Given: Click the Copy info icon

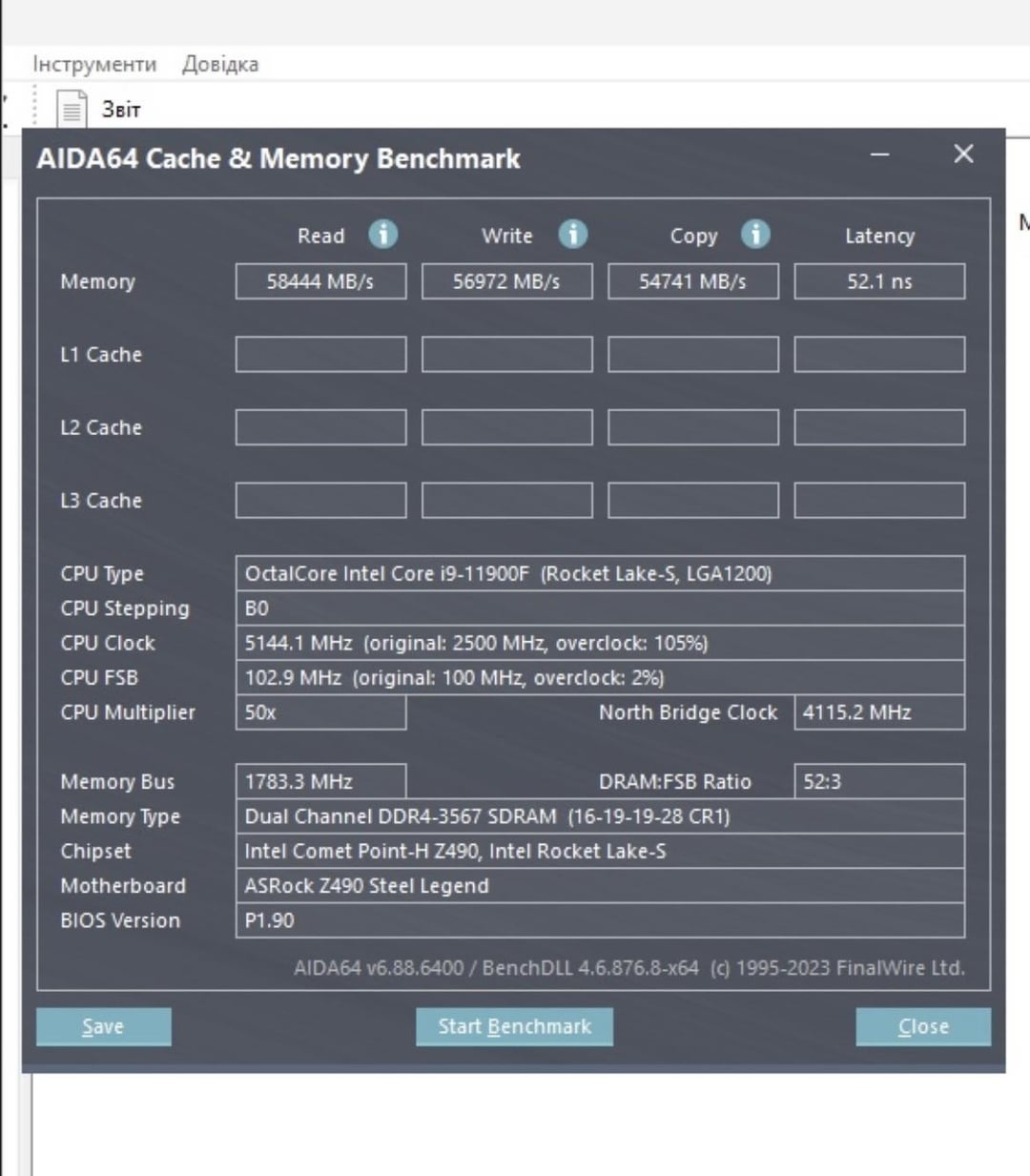Looking at the screenshot, I should click(x=755, y=234).
